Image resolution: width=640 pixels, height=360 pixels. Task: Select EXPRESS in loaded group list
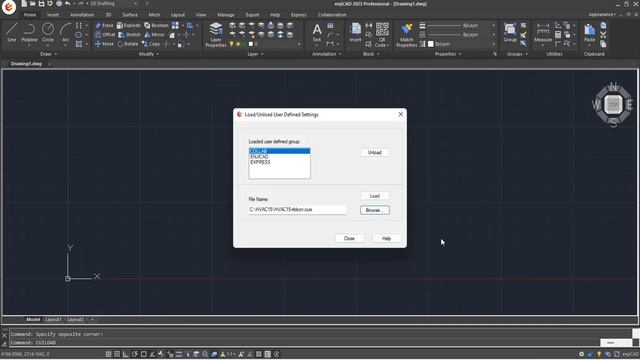tap(280, 162)
